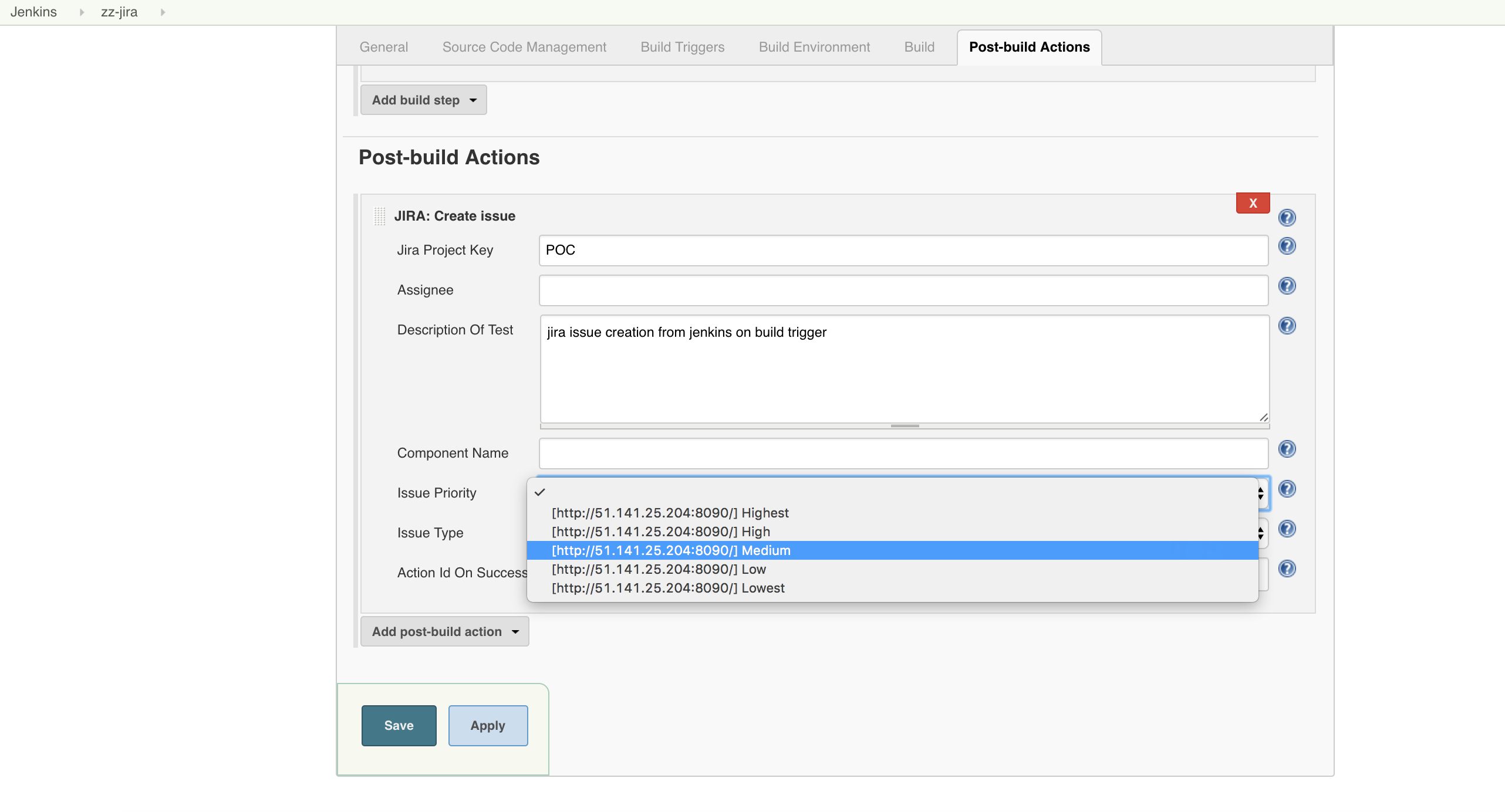This screenshot has height=812, width=1505.
Task: Select the Highest priority option
Action: 892,513
